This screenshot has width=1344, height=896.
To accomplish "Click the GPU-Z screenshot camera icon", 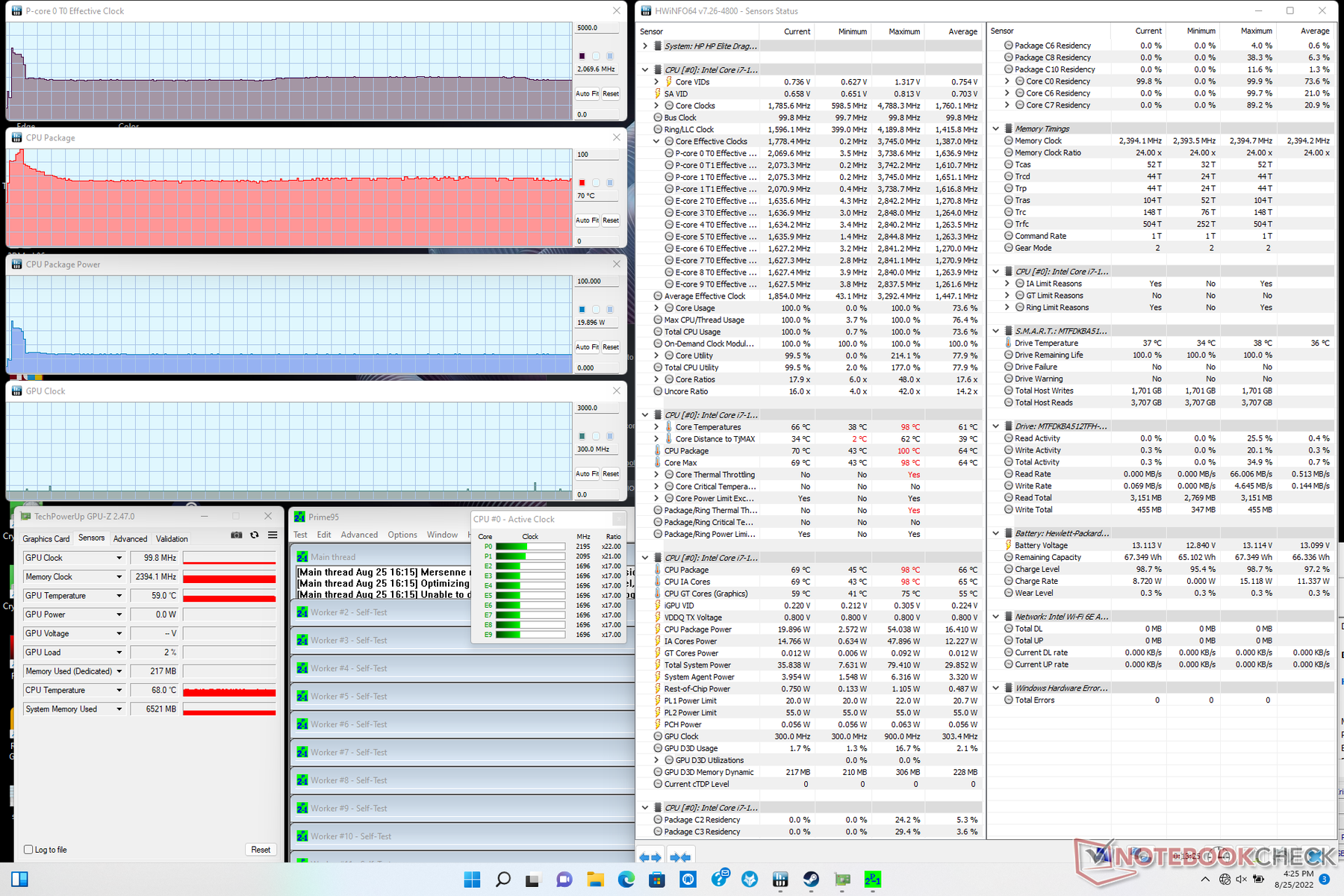I will tap(237, 535).
